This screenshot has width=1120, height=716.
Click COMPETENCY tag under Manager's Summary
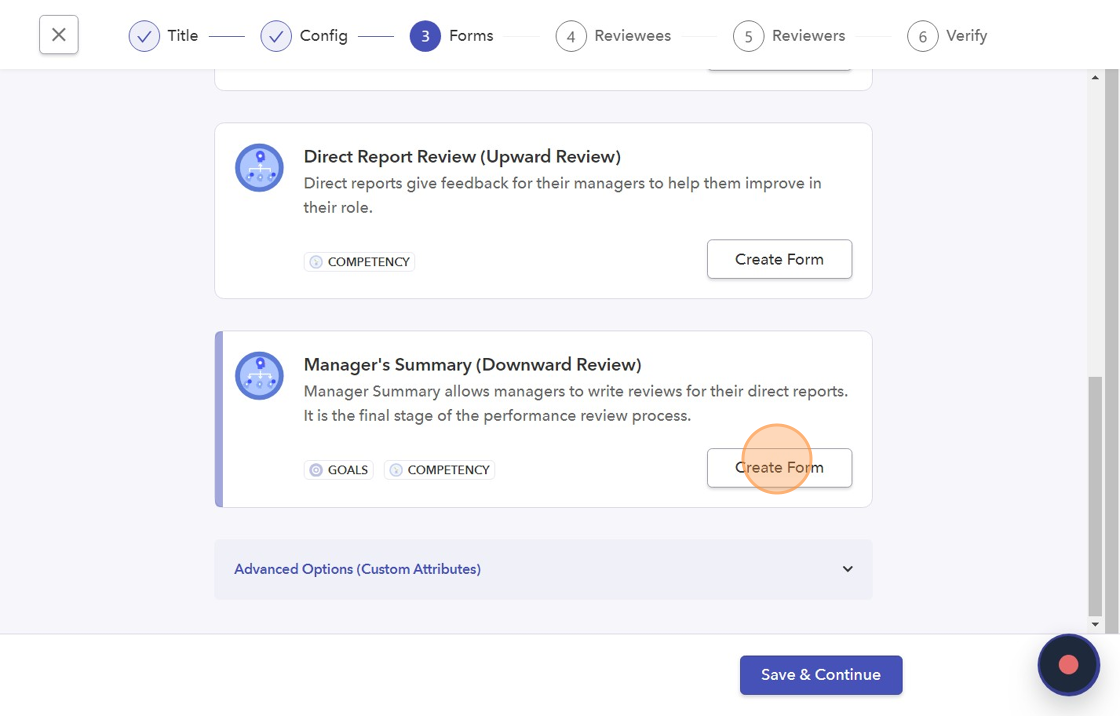click(439, 469)
